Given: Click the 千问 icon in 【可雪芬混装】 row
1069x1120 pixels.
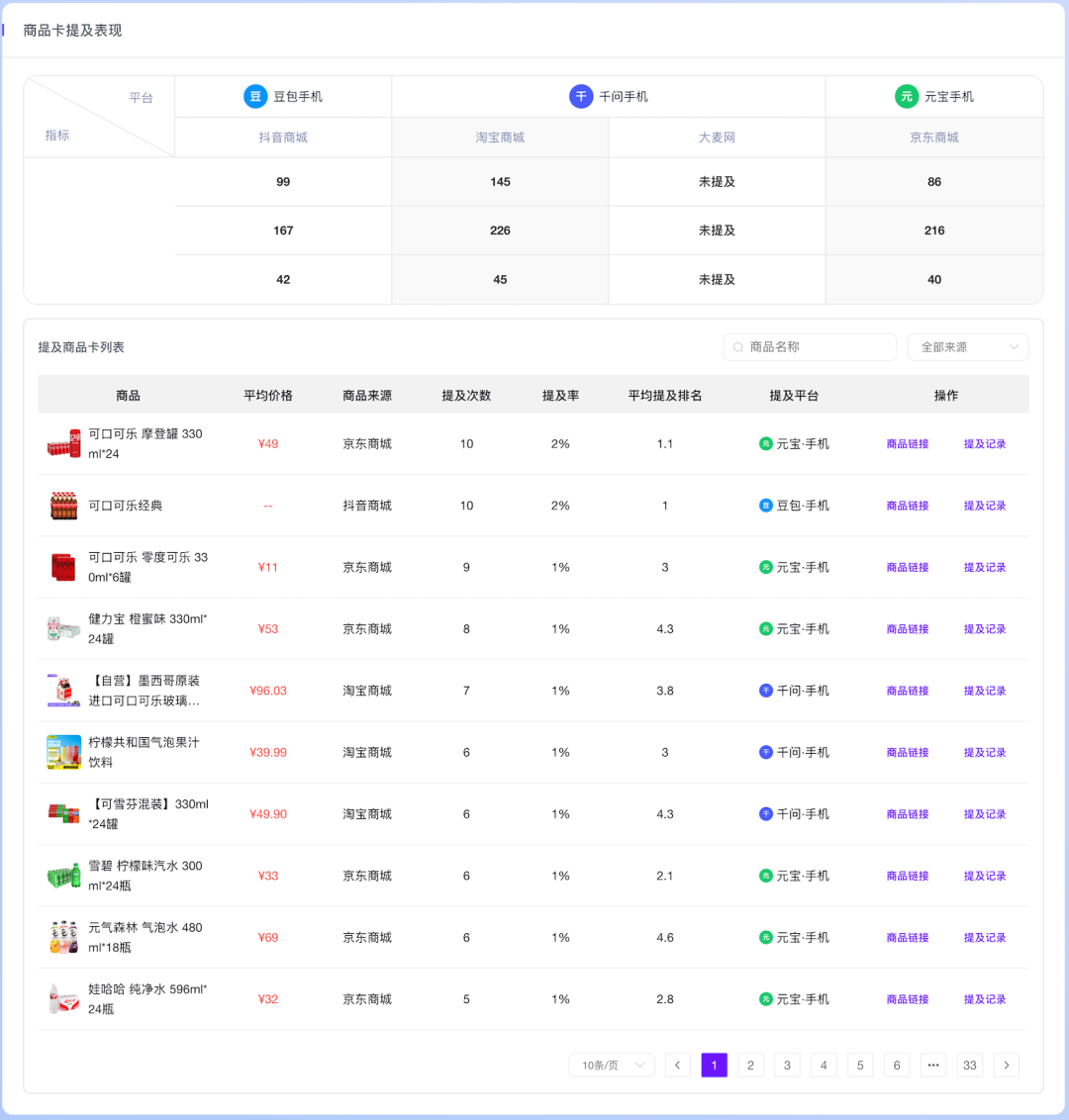Looking at the screenshot, I should (765, 814).
